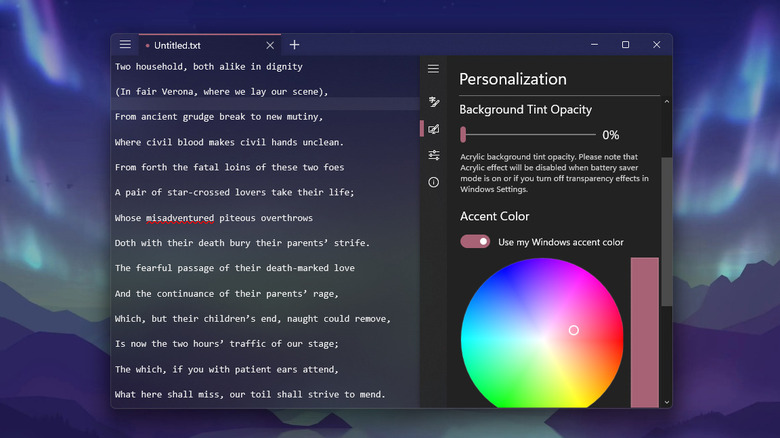This screenshot has height=438, width=780.
Task: Expand the settings navigation hamburger menu
Action: [x=433, y=69]
